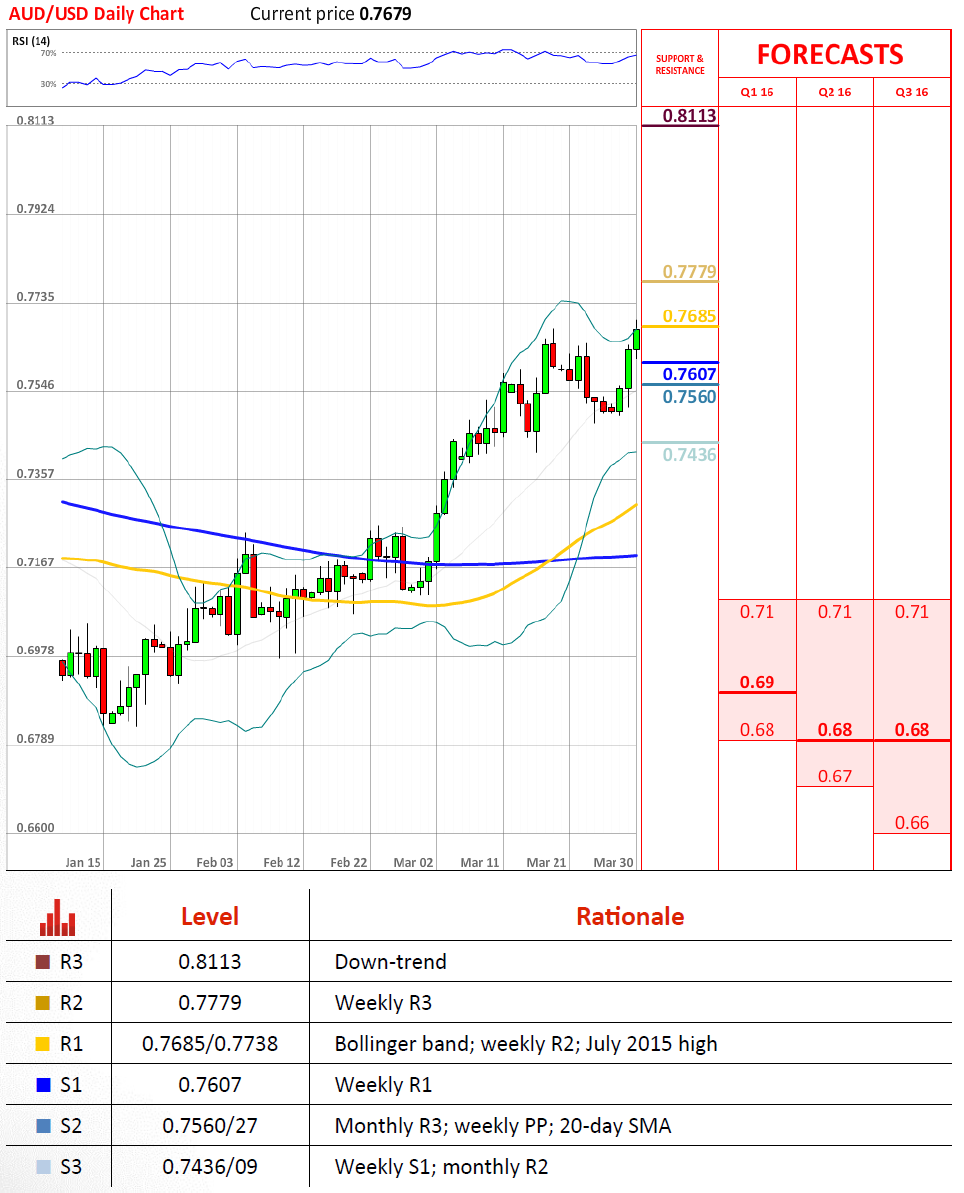Click the 0.7436 support level label

coord(689,454)
